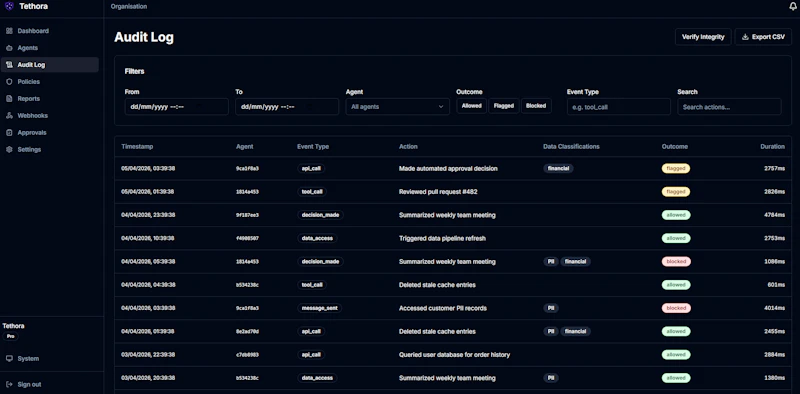
Task: Open notifications bell icon
Action: coord(792,7)
